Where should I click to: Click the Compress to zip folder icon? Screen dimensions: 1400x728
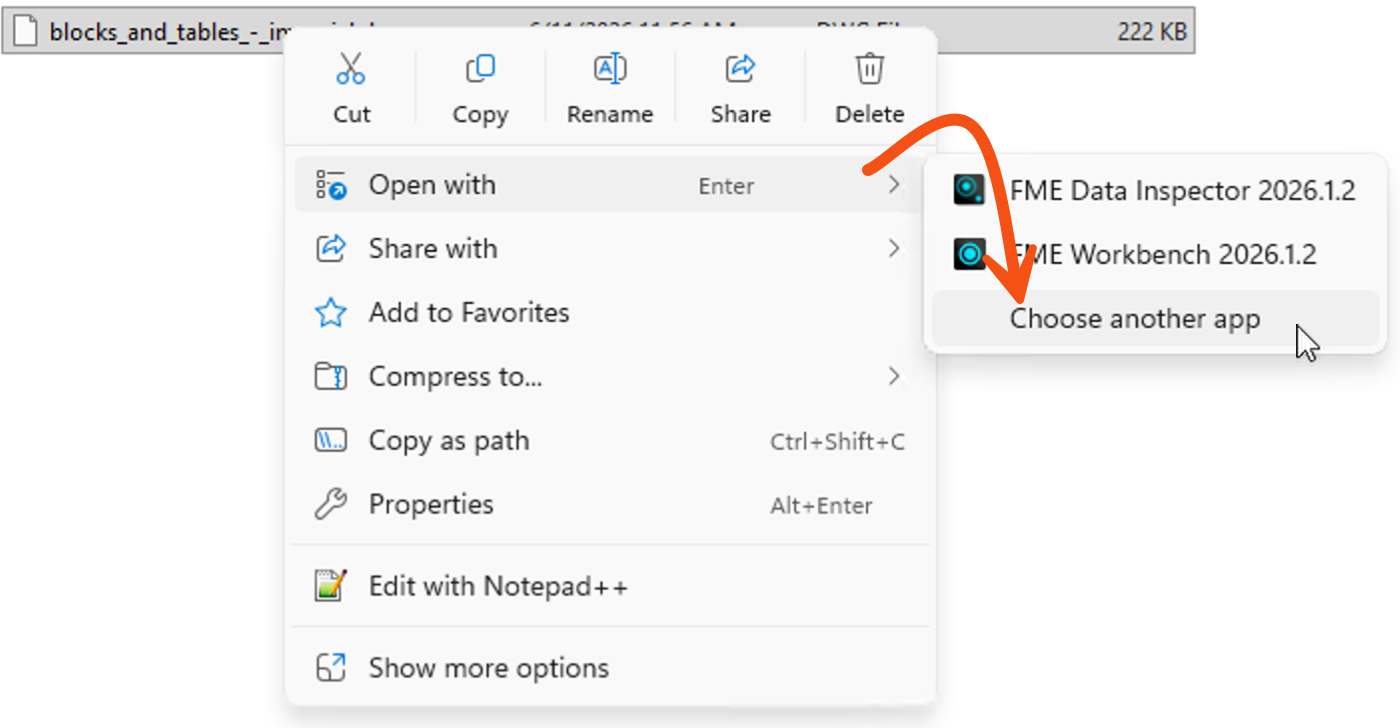[x=331, y=377]
